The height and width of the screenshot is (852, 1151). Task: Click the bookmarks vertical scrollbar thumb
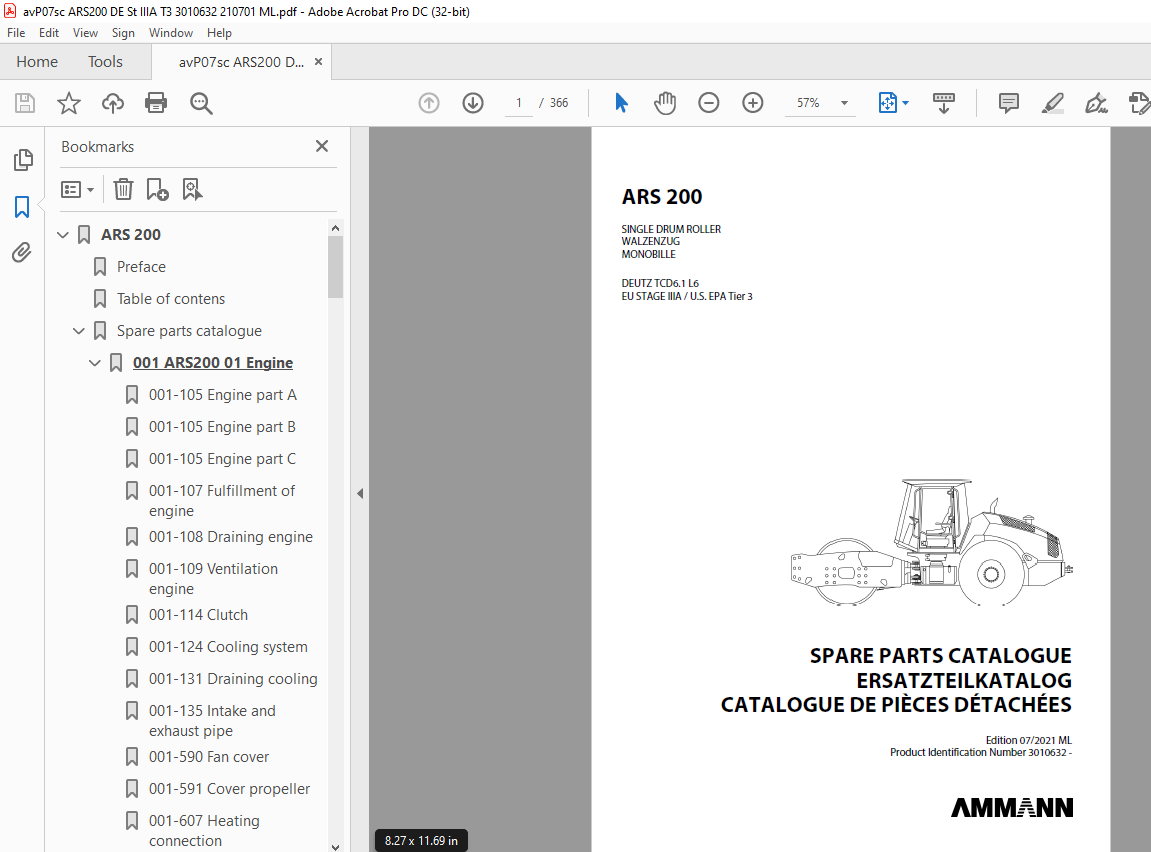[335, 267]
